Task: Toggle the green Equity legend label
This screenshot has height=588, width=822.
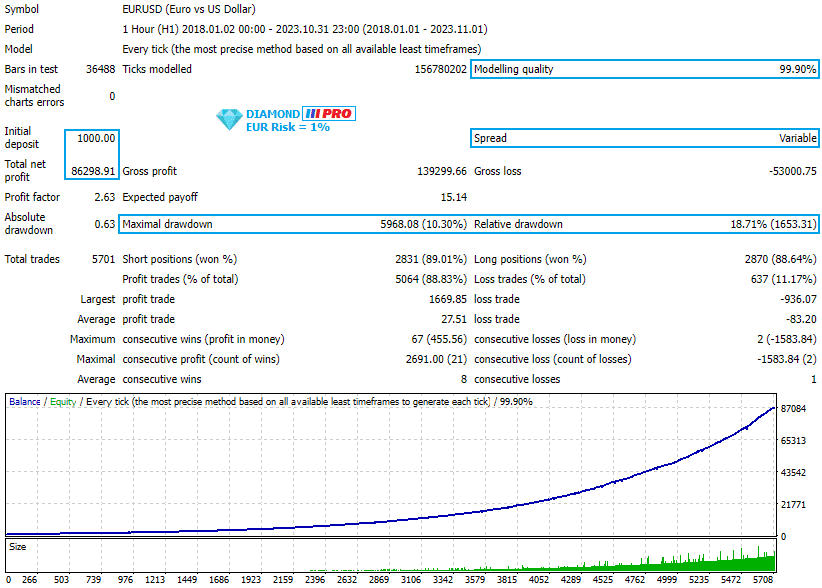Action: [x=61, y=401]
